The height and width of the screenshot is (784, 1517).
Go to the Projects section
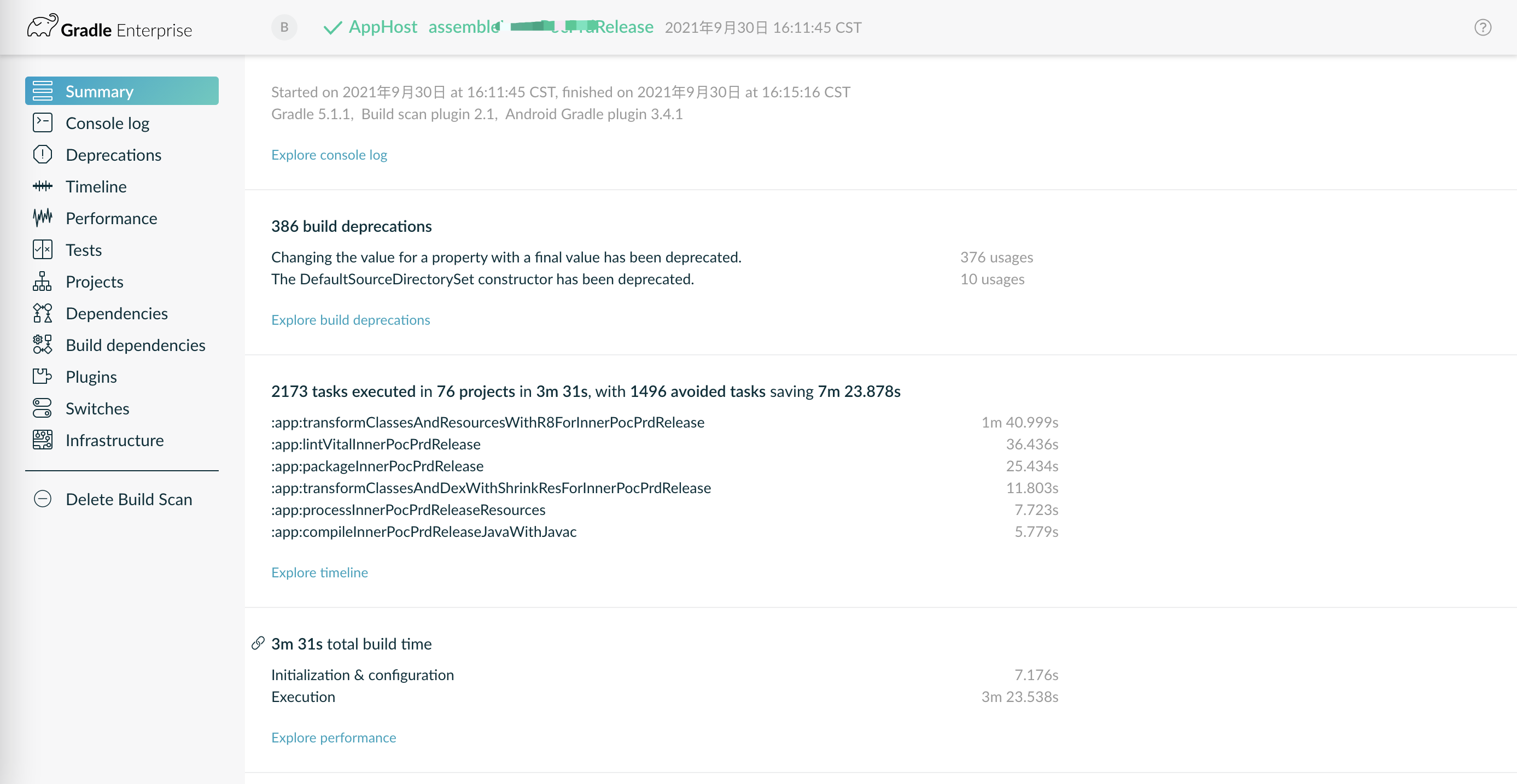(94, 282)
